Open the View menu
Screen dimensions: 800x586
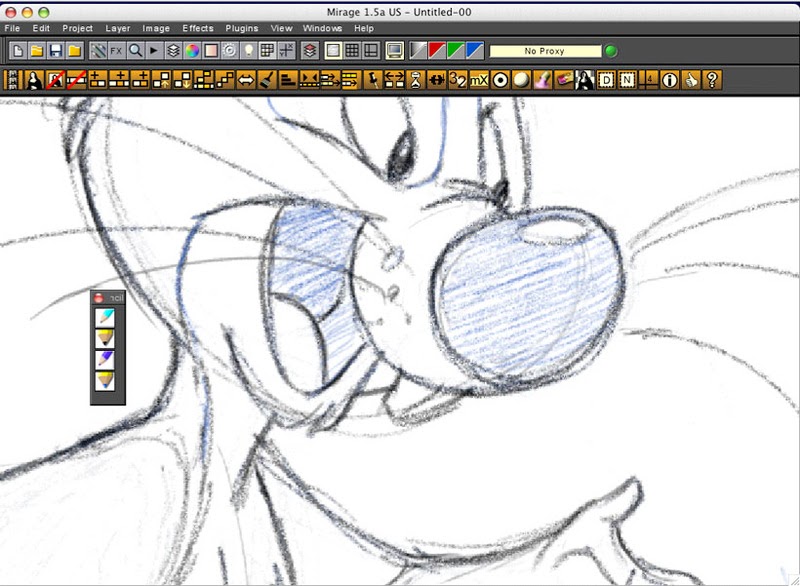[282, 28]
